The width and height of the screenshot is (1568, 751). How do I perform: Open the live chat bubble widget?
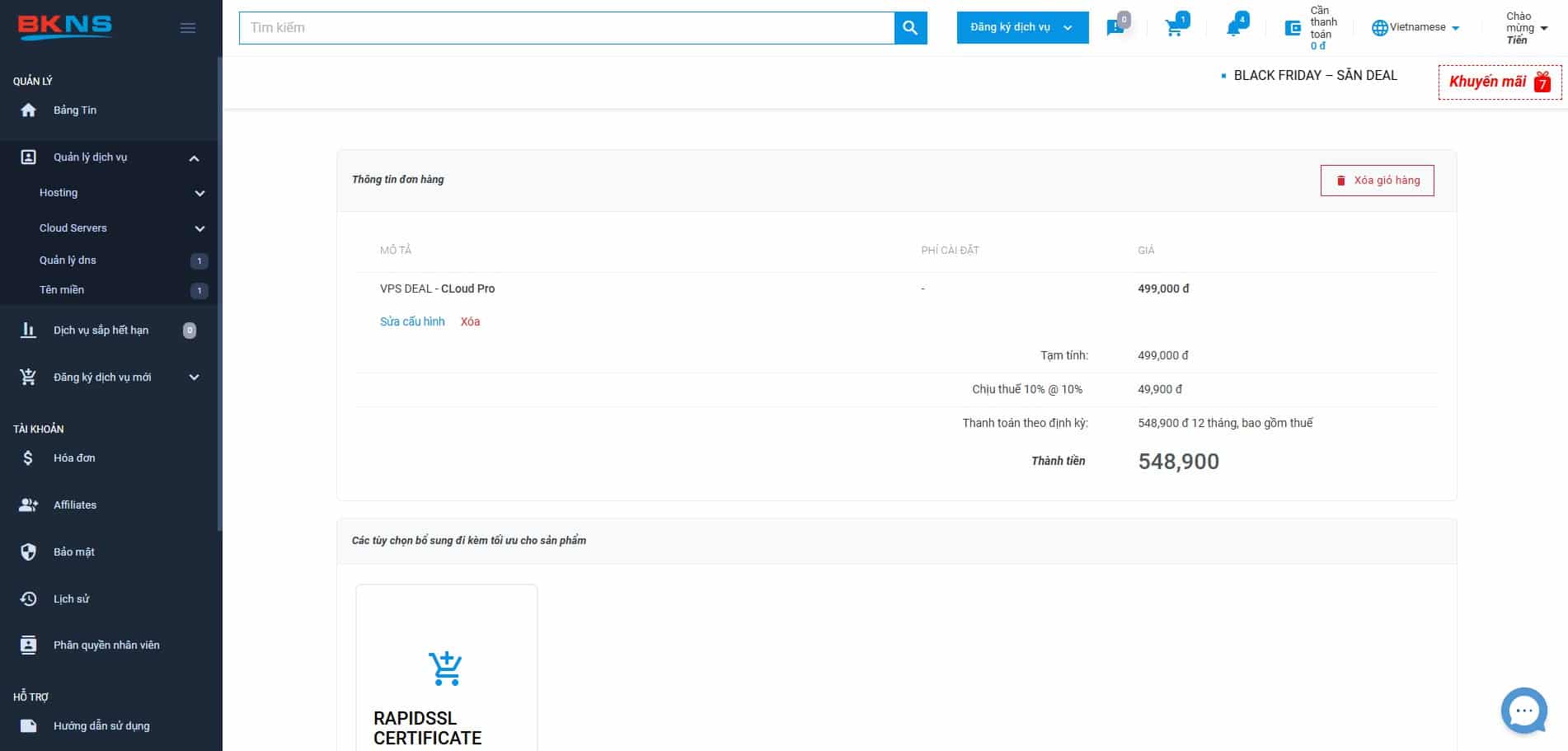coord(1523,710)
